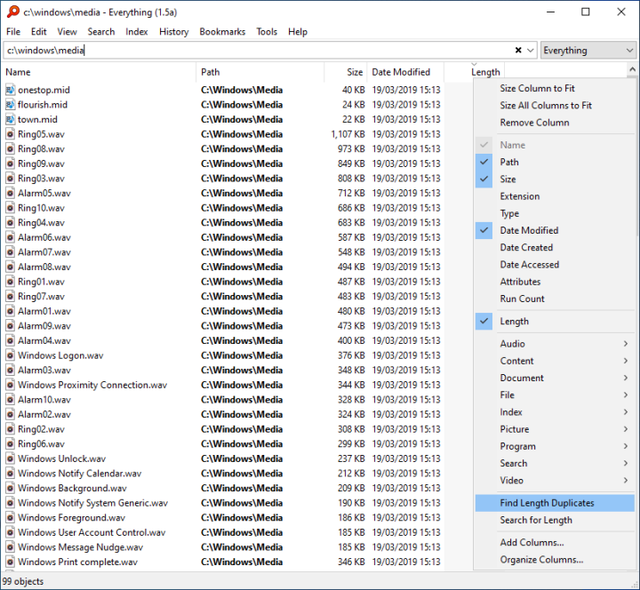Enable the Extension column
Viewport: 640px width, 590px height.
coord(555,196)
